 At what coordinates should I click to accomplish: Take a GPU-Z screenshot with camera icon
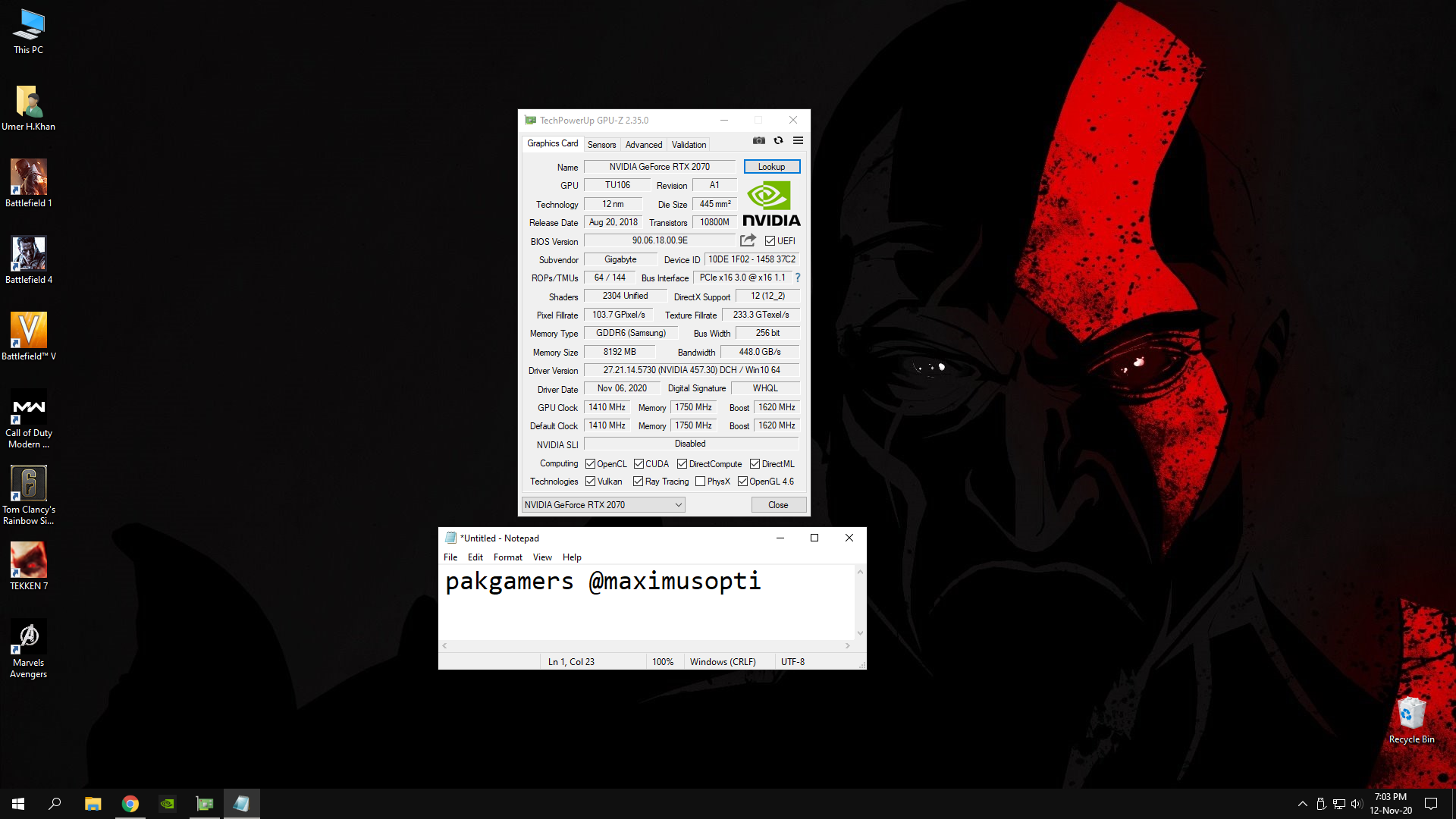[758, 140]
